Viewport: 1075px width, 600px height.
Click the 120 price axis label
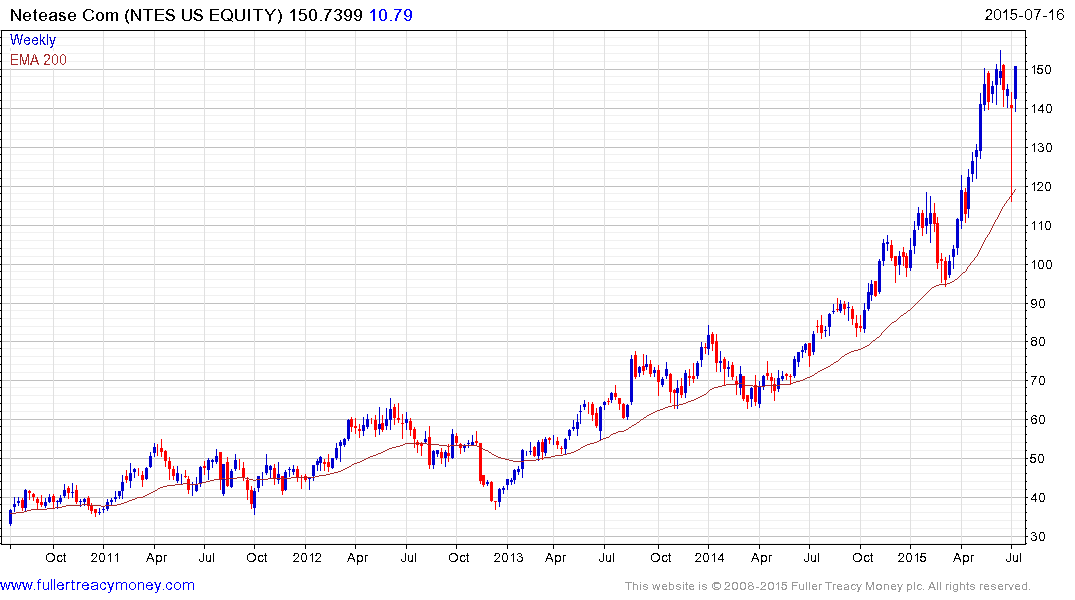pos(1041,187)
